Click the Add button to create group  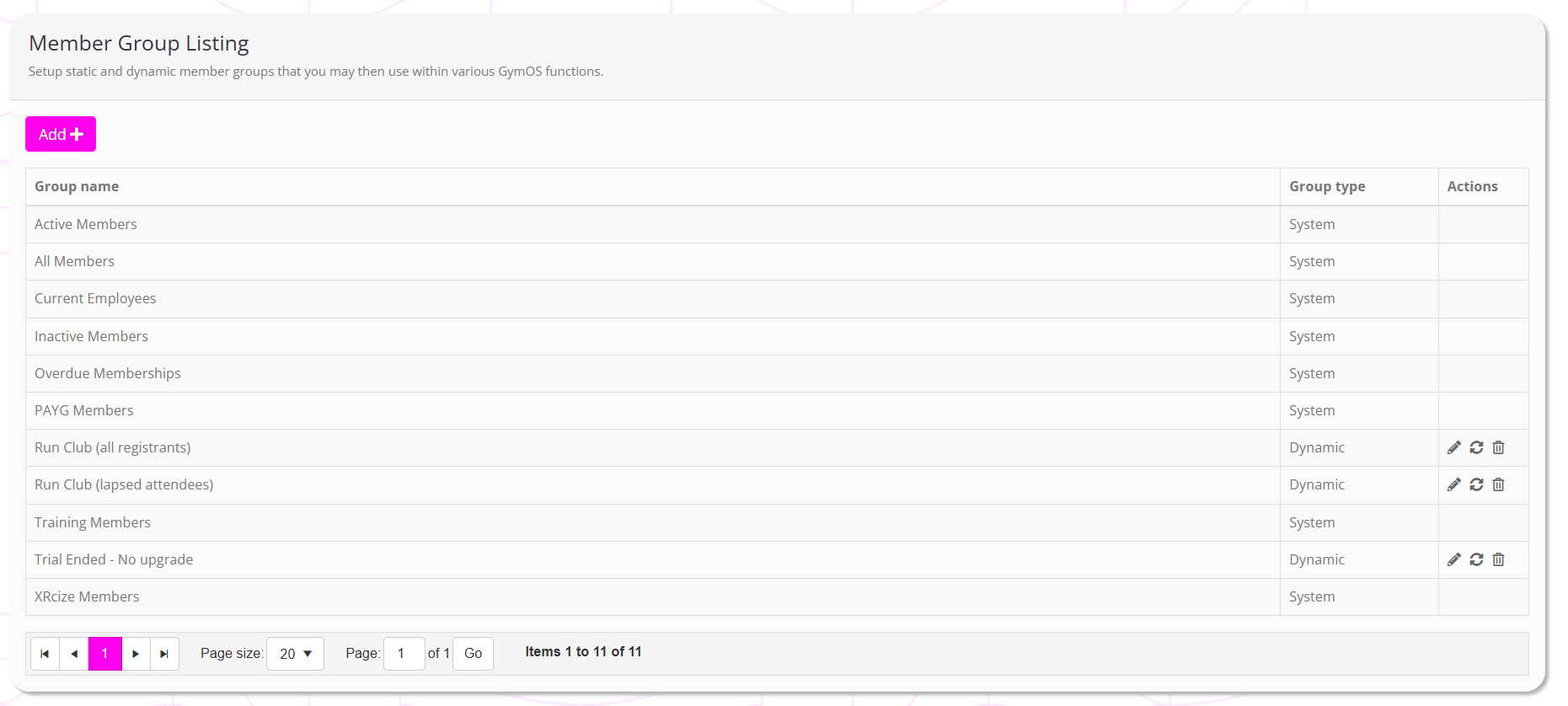point(61,134)
